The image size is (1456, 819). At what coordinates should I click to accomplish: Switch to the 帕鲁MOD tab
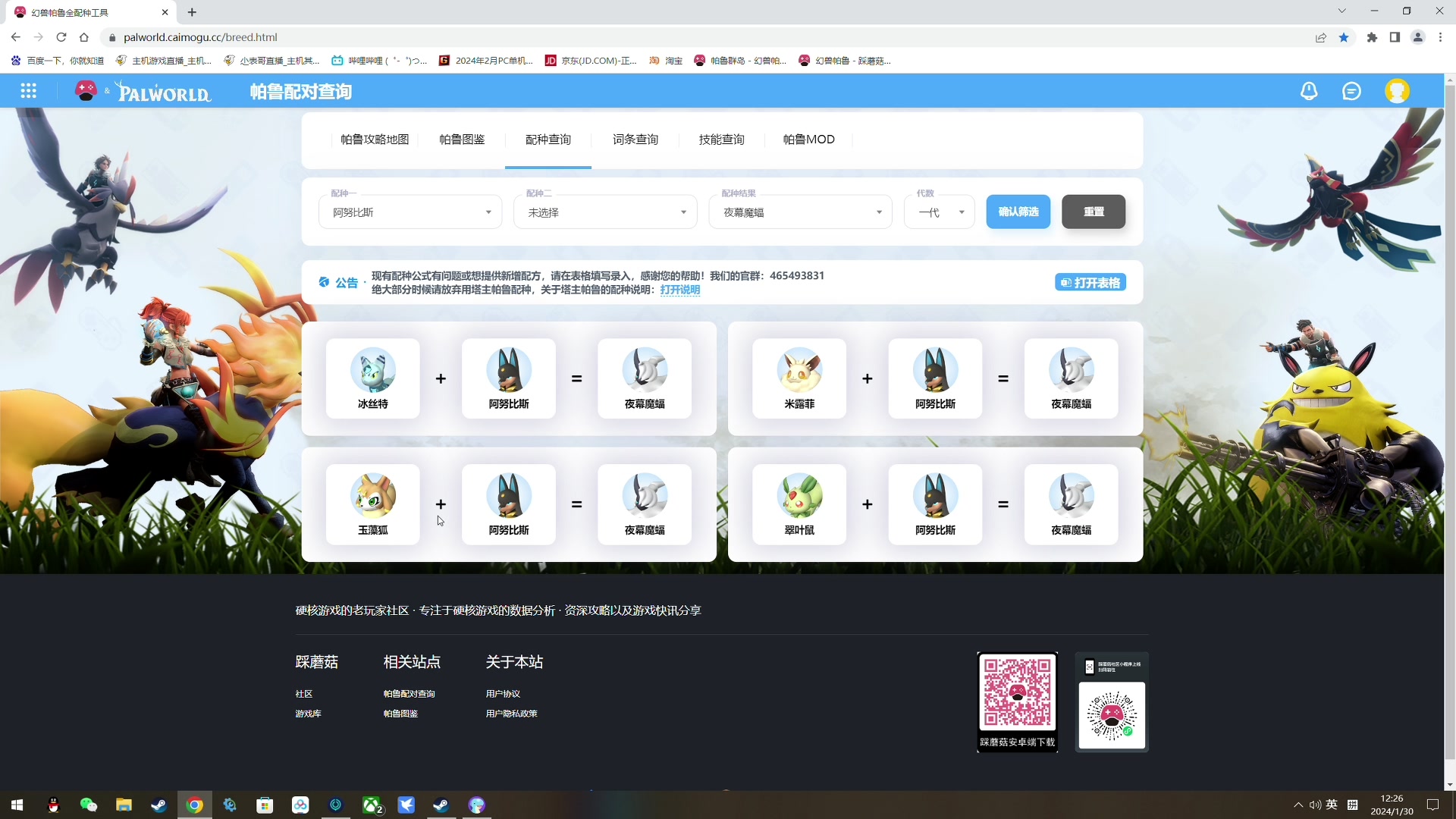click(808, 139)
